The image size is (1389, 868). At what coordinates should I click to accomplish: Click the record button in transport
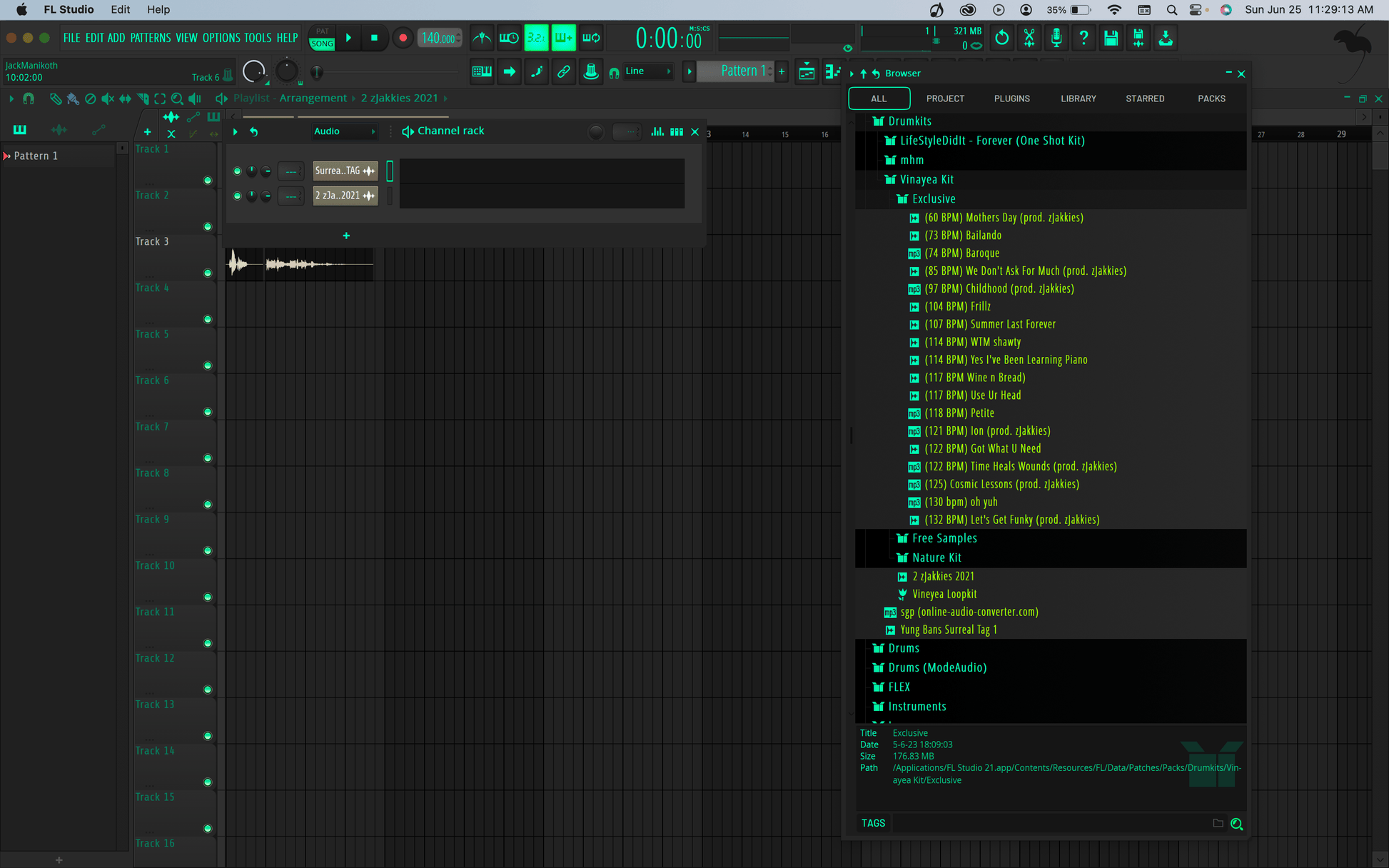[403, 38]
